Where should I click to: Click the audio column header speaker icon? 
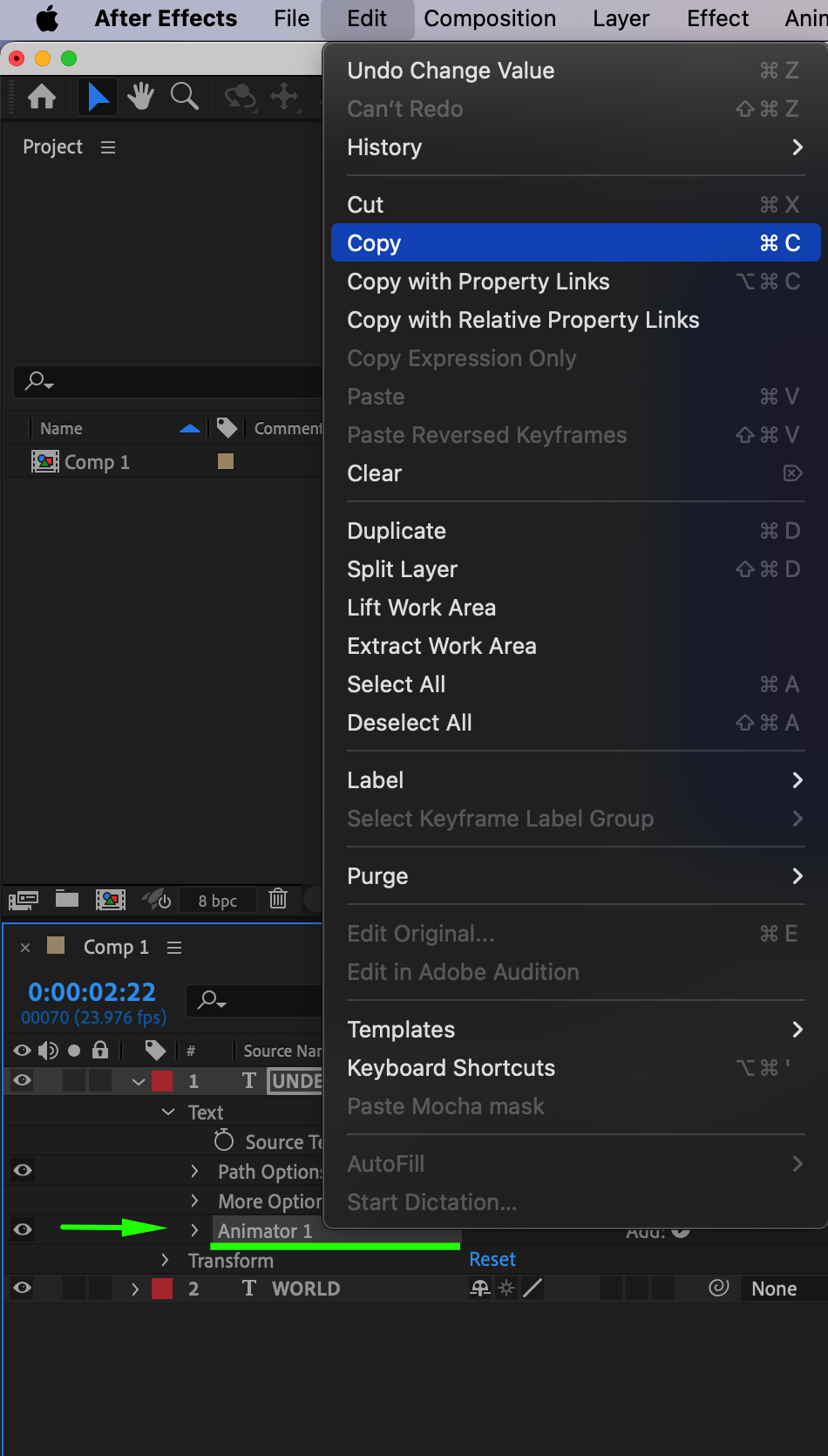coord(48,1051)
